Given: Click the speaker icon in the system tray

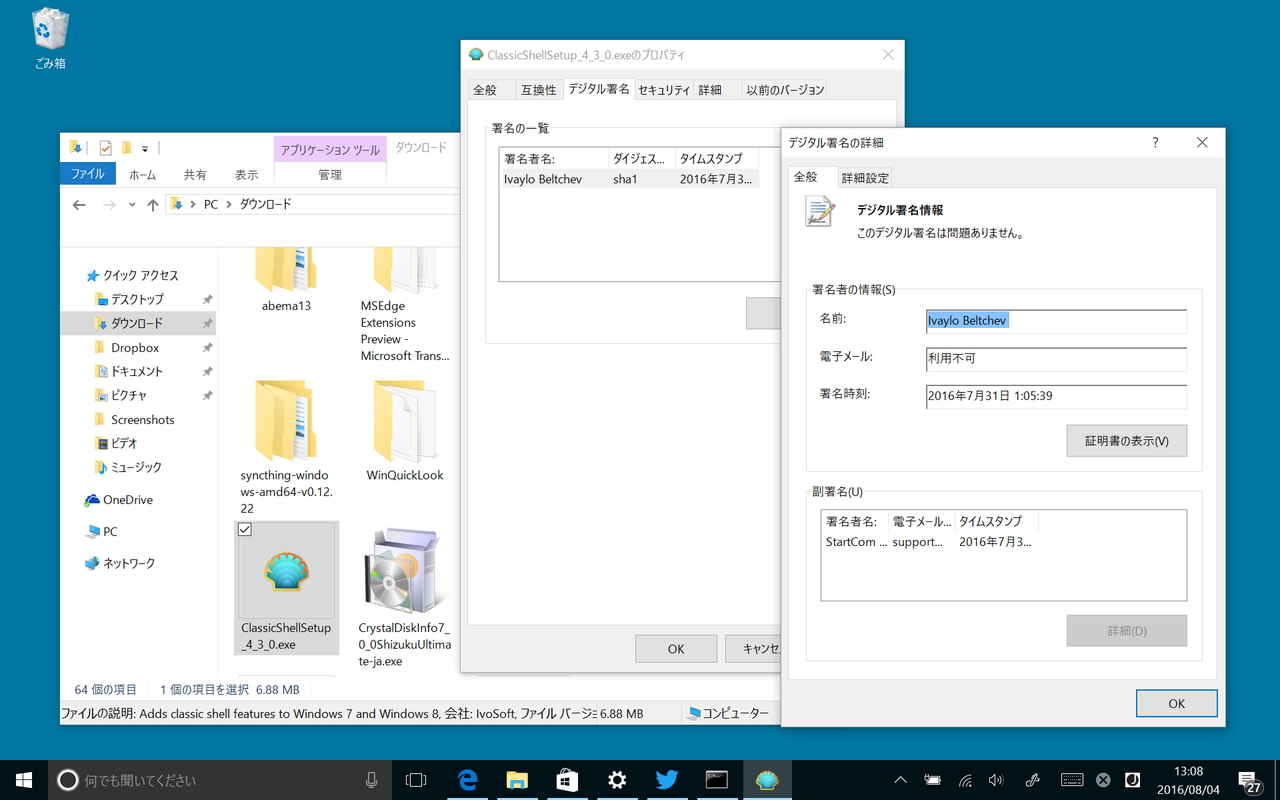Looking at the screenshot, I should tap(996, 780).
